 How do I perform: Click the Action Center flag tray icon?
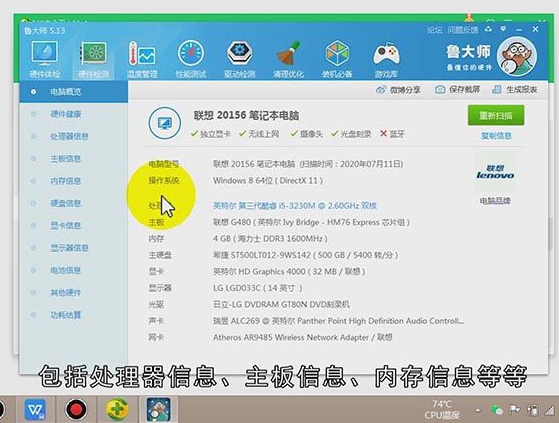[515, 410]
